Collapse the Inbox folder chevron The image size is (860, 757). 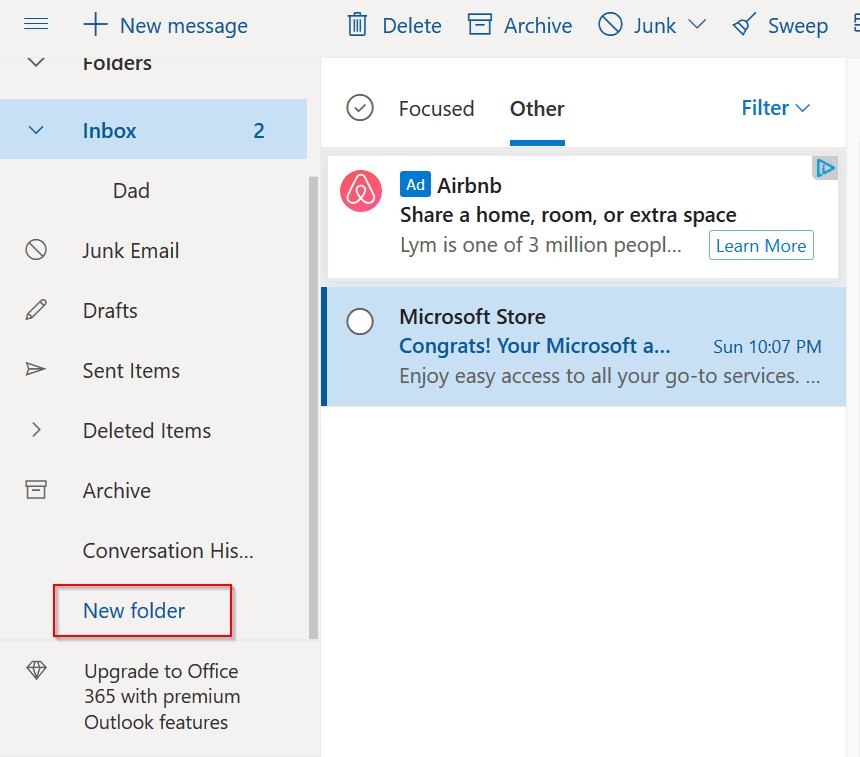click(37, 130)
